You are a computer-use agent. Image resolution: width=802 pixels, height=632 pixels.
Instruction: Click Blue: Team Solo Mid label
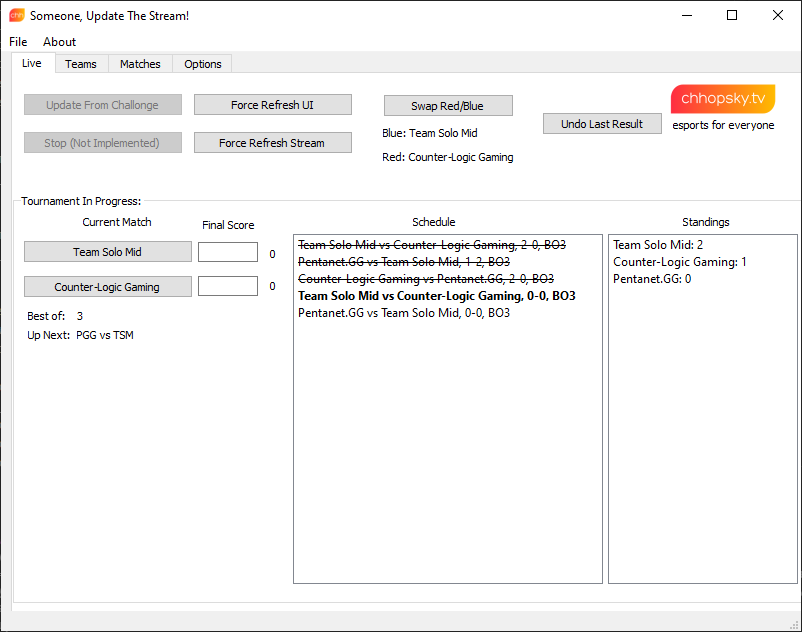click(x=430, y=133)
